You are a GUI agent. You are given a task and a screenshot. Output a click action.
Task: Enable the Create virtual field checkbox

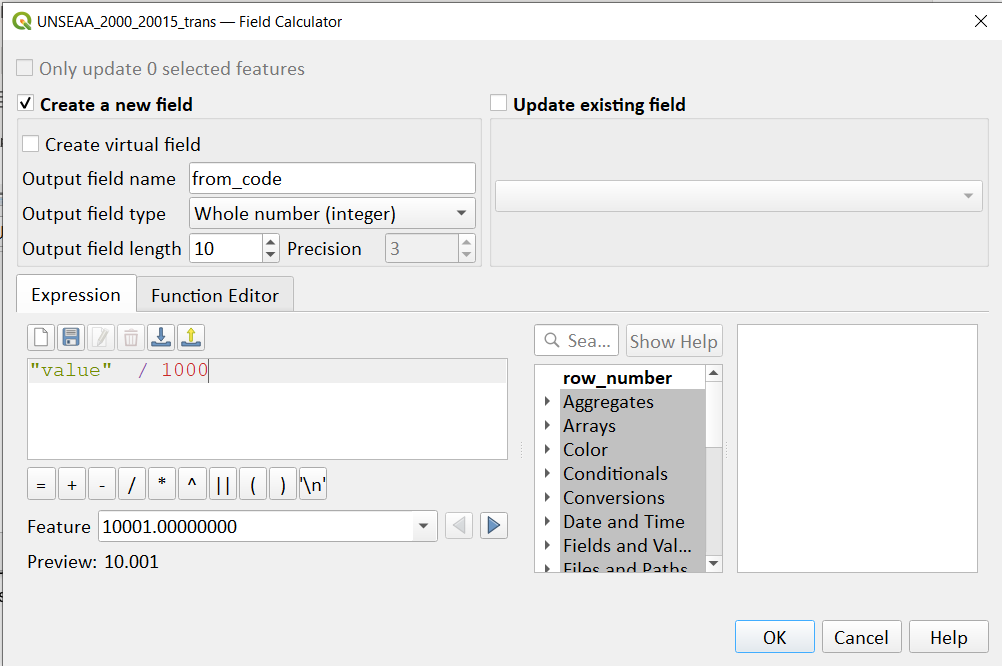coord(30,143)
